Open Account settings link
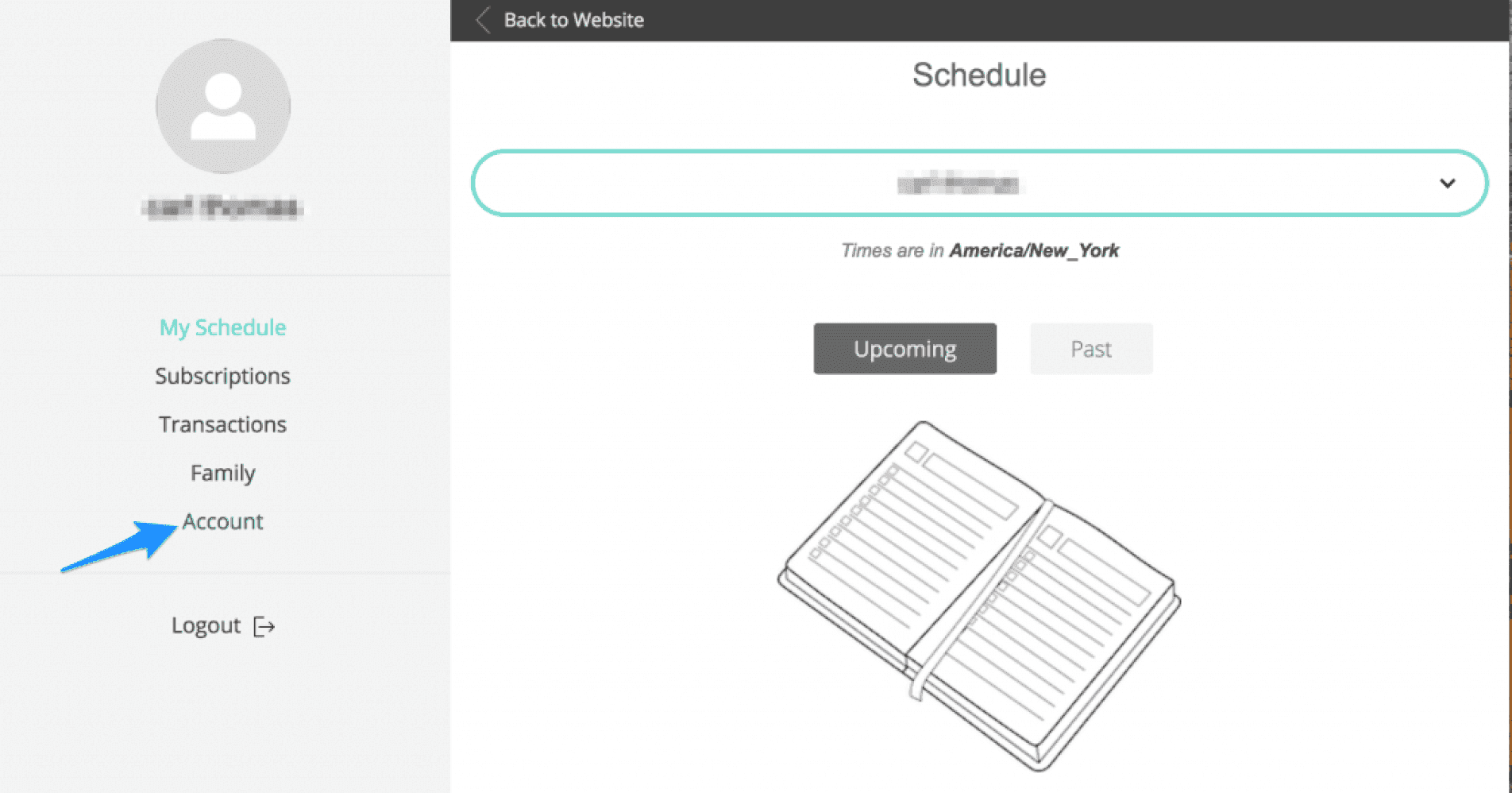The width and height of the screenshot is (1512, 793). click(x=222, y=521)
